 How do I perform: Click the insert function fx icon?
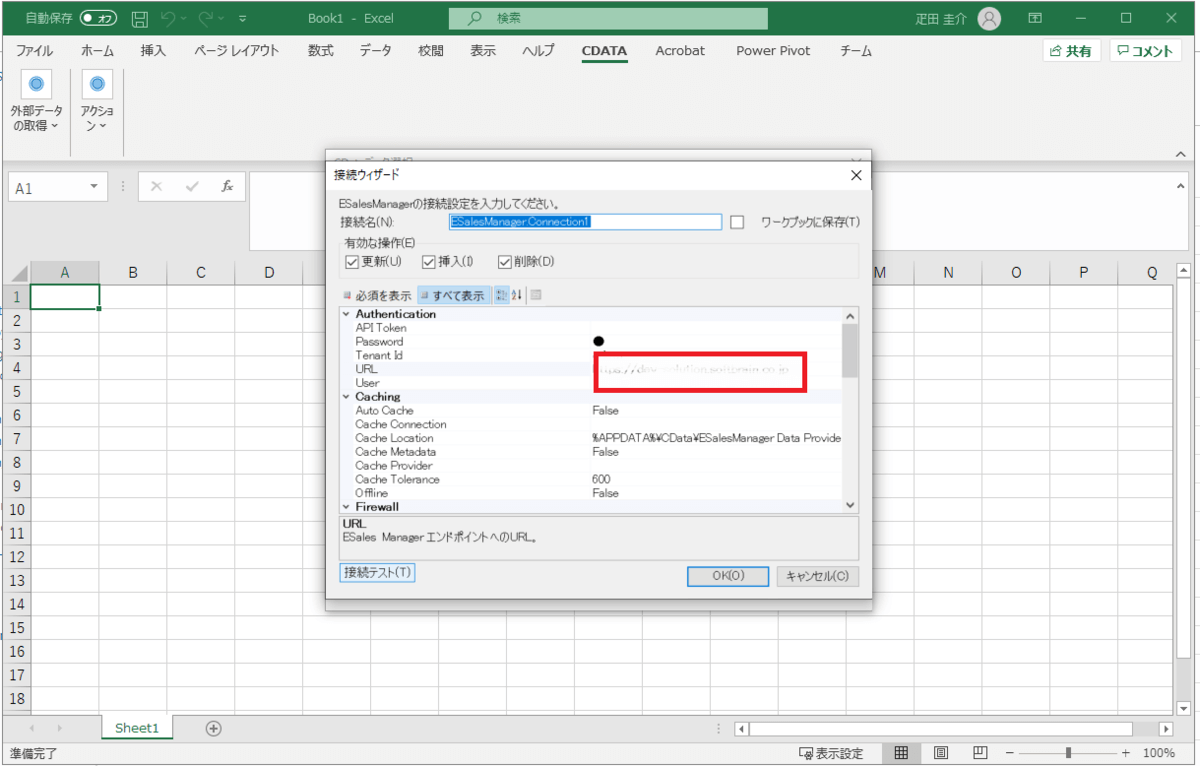[227, 187]
